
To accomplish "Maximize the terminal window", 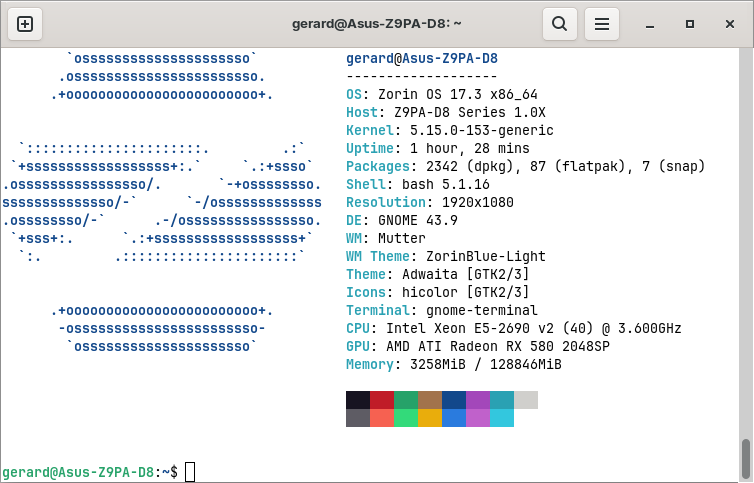I will (689, 23).
